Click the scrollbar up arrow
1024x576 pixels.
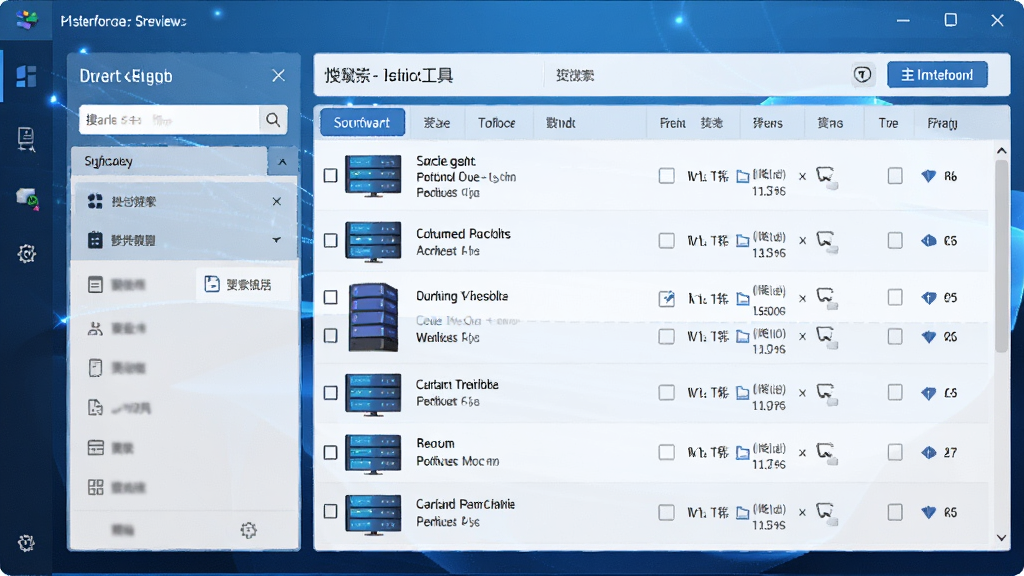click(1002, 151)
